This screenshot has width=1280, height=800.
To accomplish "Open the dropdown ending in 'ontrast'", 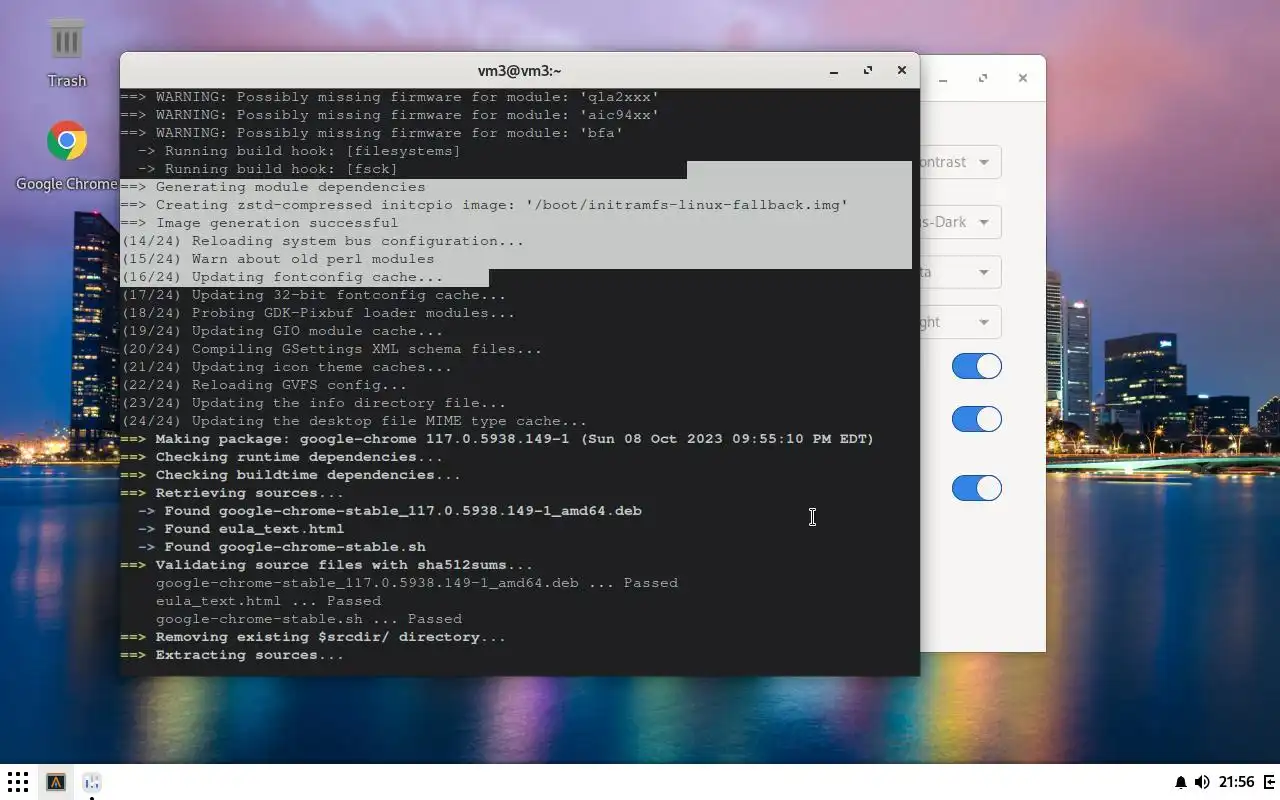I will (x=960, y=162).
